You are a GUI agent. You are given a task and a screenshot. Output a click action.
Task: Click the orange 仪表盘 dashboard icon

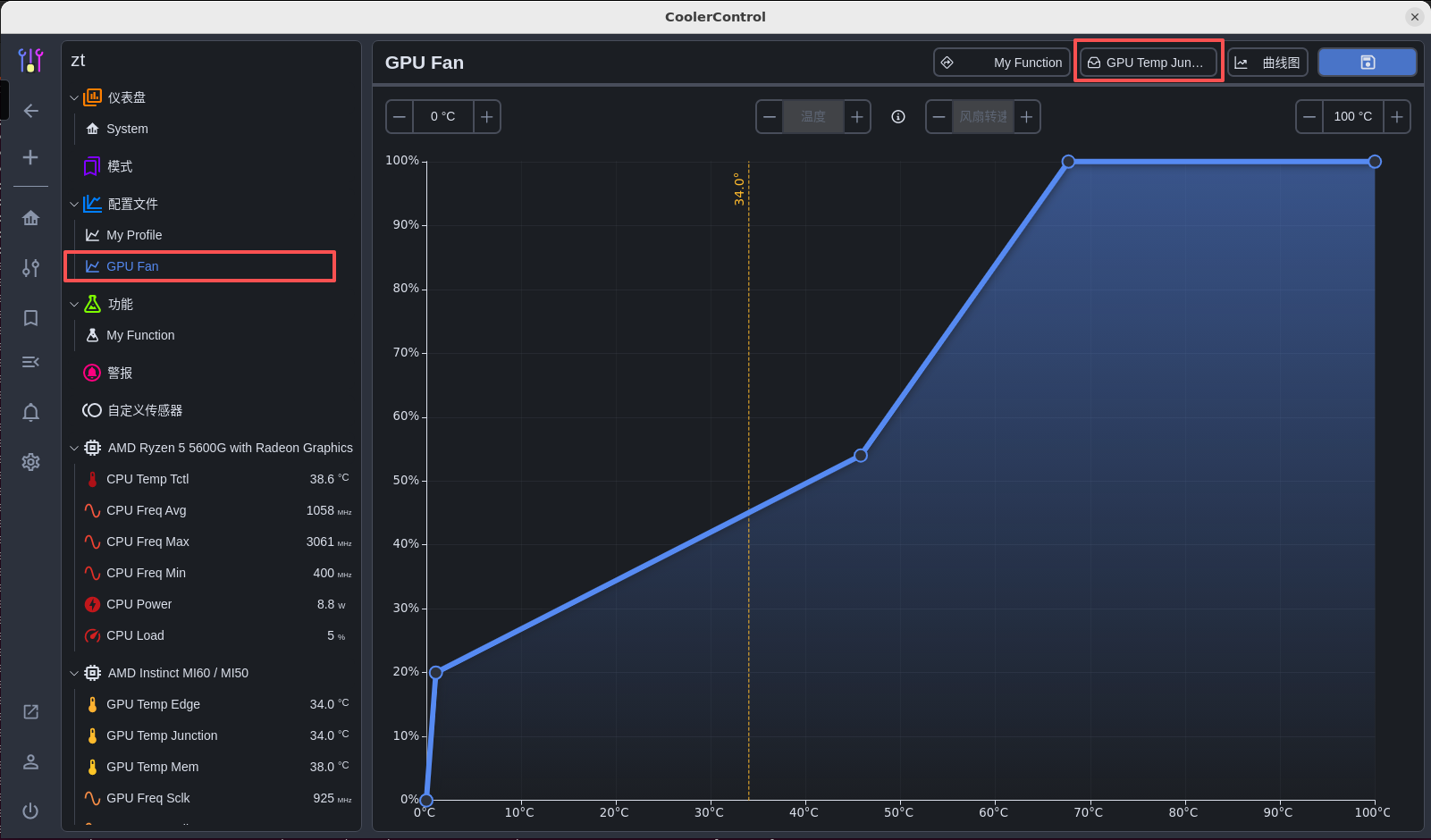click(92, 97)
